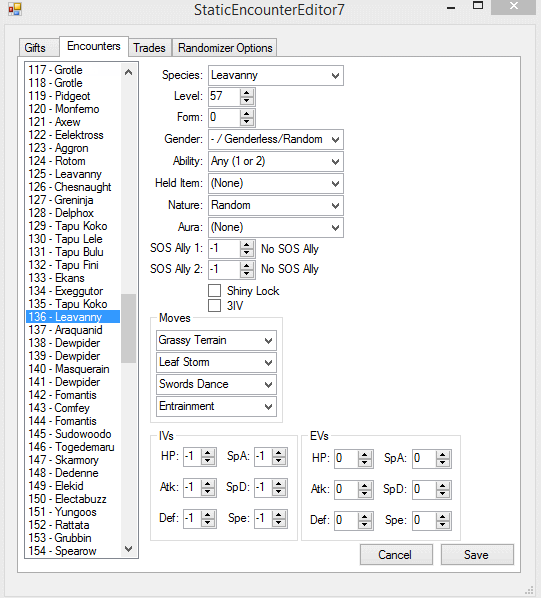541x598 pixels.
Task: Expand the Held Item dropdown
Action: [276, 183]
